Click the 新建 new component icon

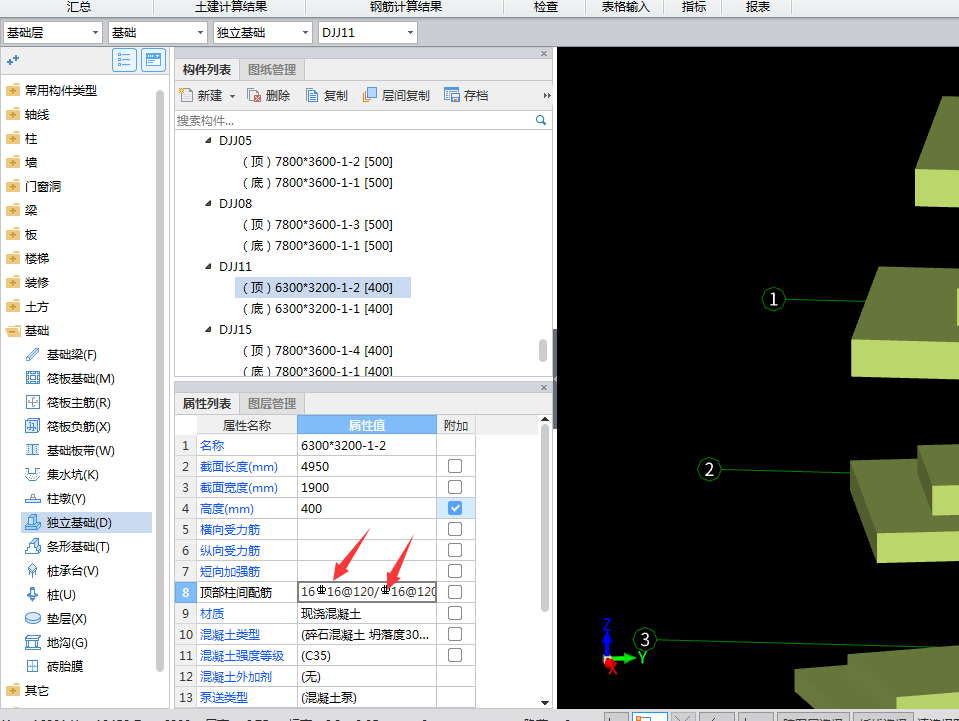(187, 95)
